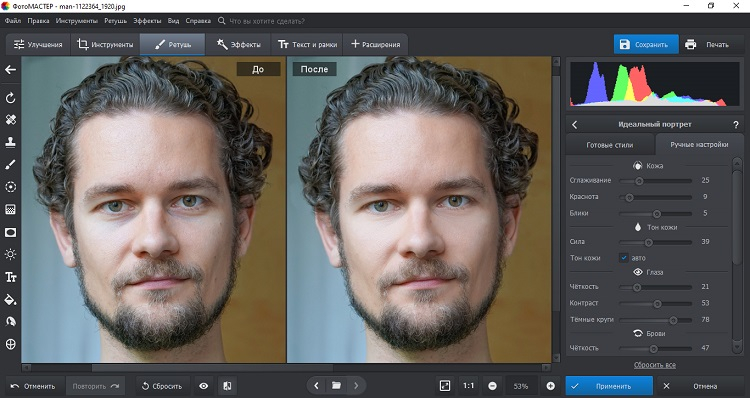Go to previous image with left chevron

(x=316, y=386)
